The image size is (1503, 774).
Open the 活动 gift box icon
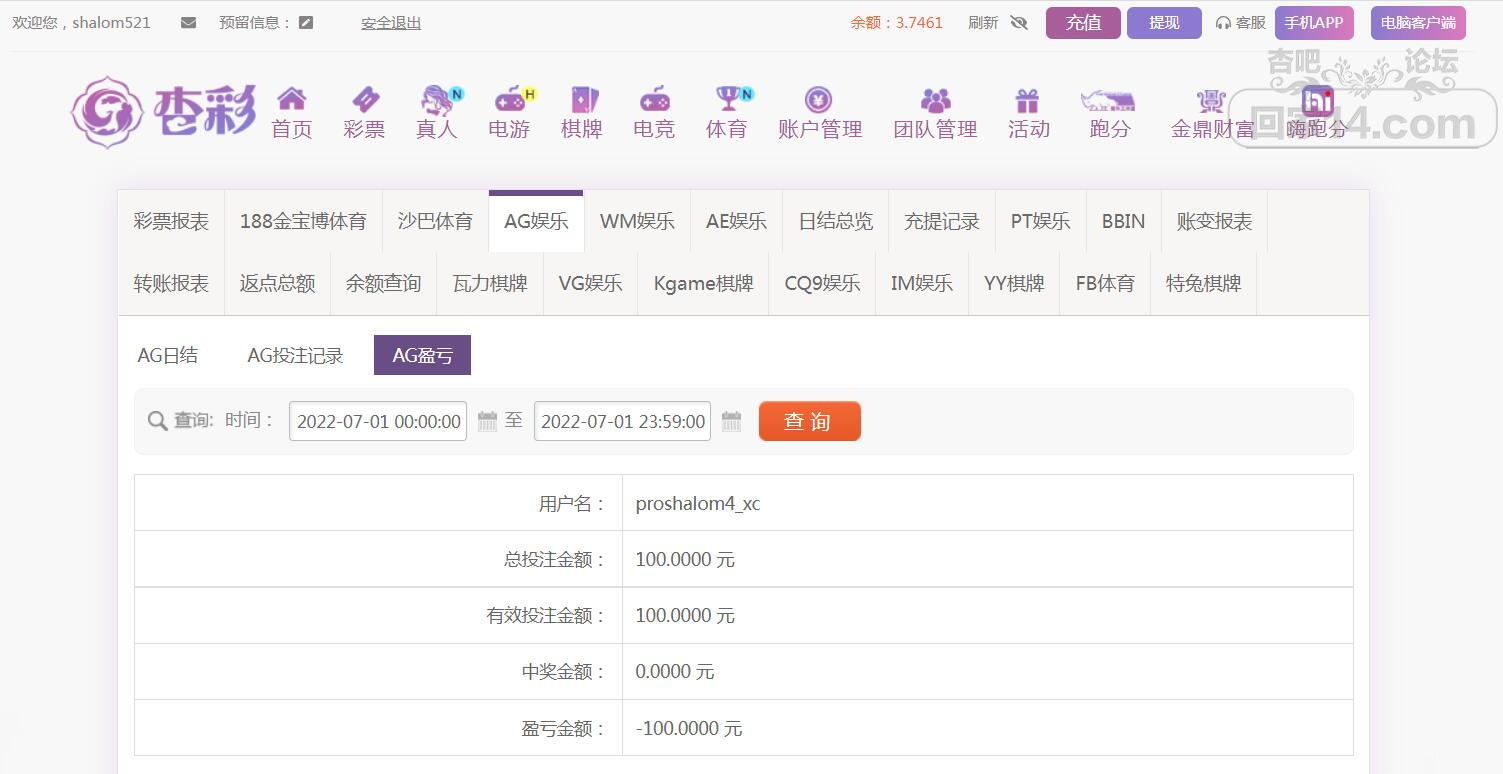click(x=1027, y=100)
